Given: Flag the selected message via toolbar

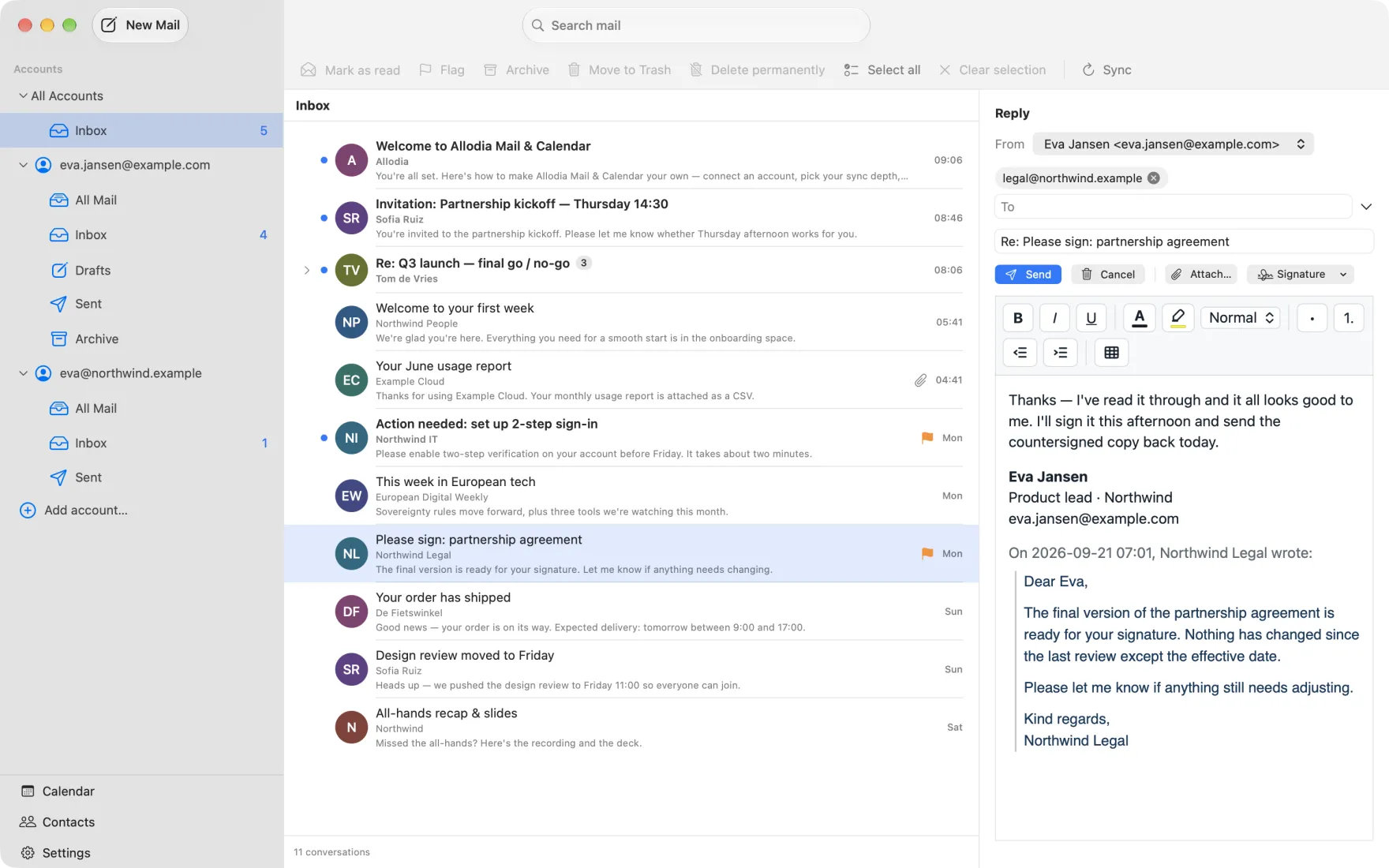Looking at the screenshot, I should tap(442, 70).
